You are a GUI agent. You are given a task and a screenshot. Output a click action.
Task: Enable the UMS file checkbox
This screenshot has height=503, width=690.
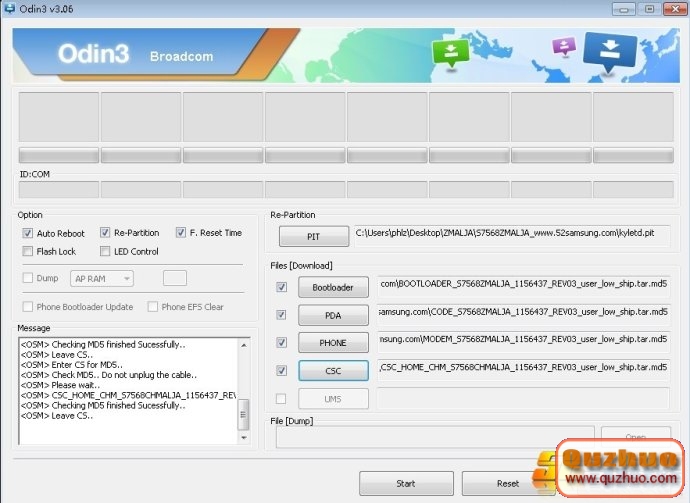coord(281,399)
